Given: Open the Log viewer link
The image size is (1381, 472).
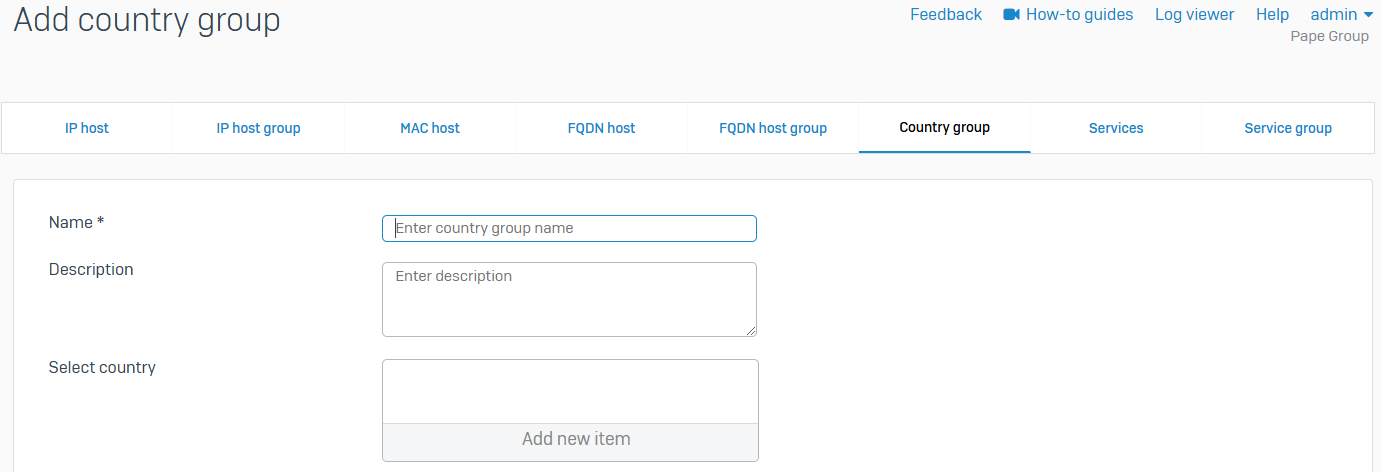Looking at the screenshot, I should click(1194, 15).
